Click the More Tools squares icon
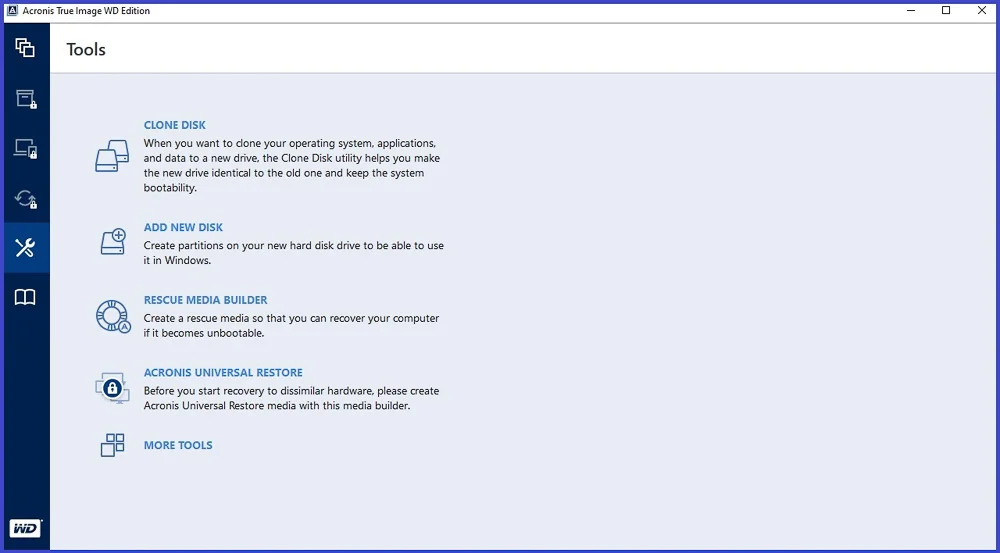 [x=112, y=445]
